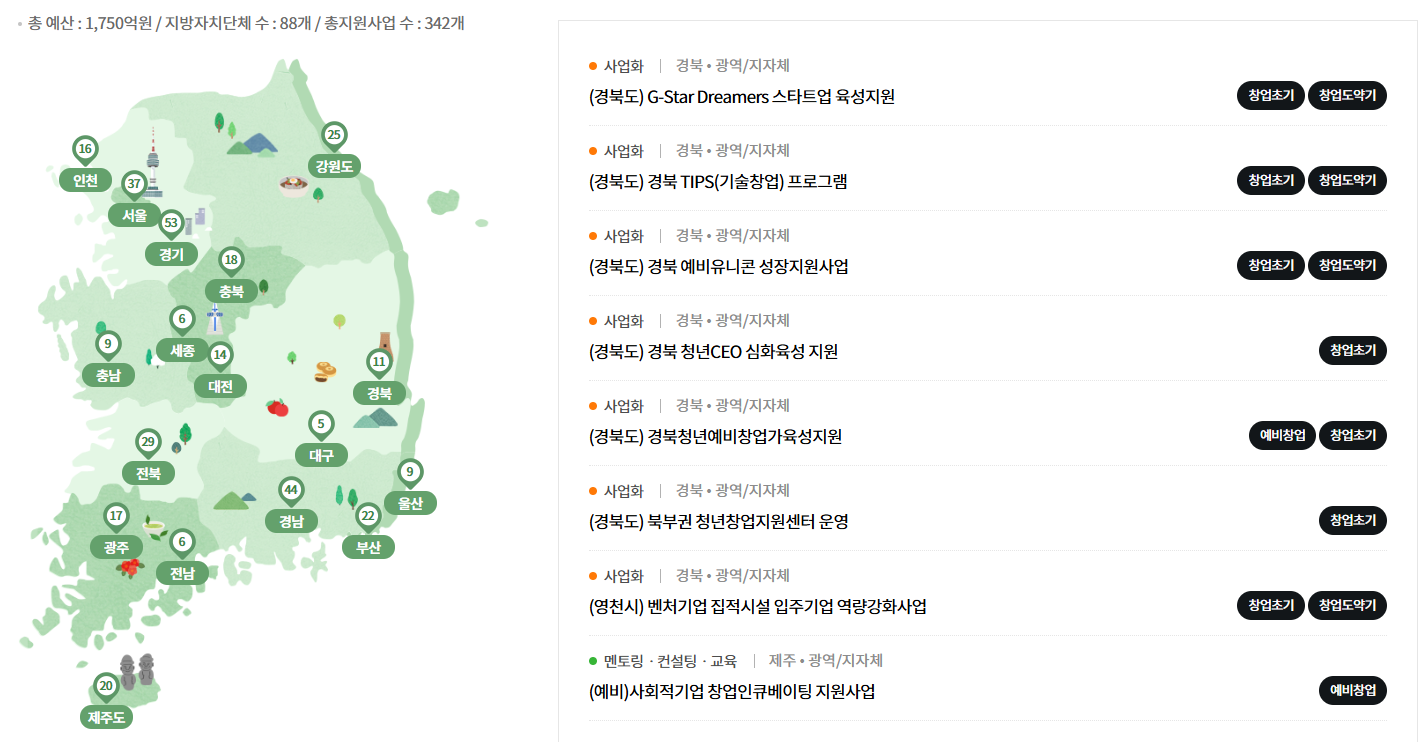Click the 부산 region marker showing 22
This screenshot has height=742, width=1424.
click(x=368, y=516)
